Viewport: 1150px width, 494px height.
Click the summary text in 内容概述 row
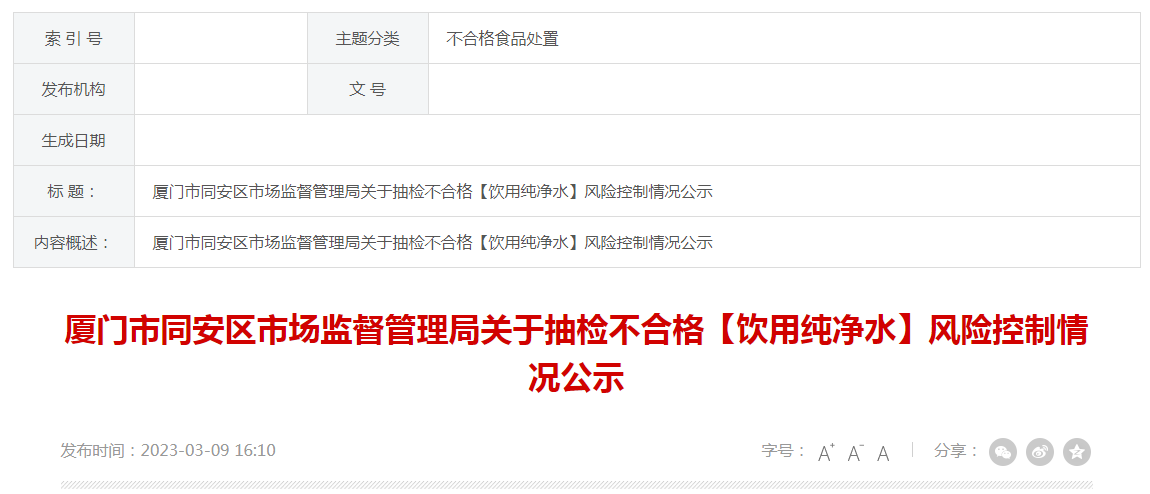coord(432,243)
